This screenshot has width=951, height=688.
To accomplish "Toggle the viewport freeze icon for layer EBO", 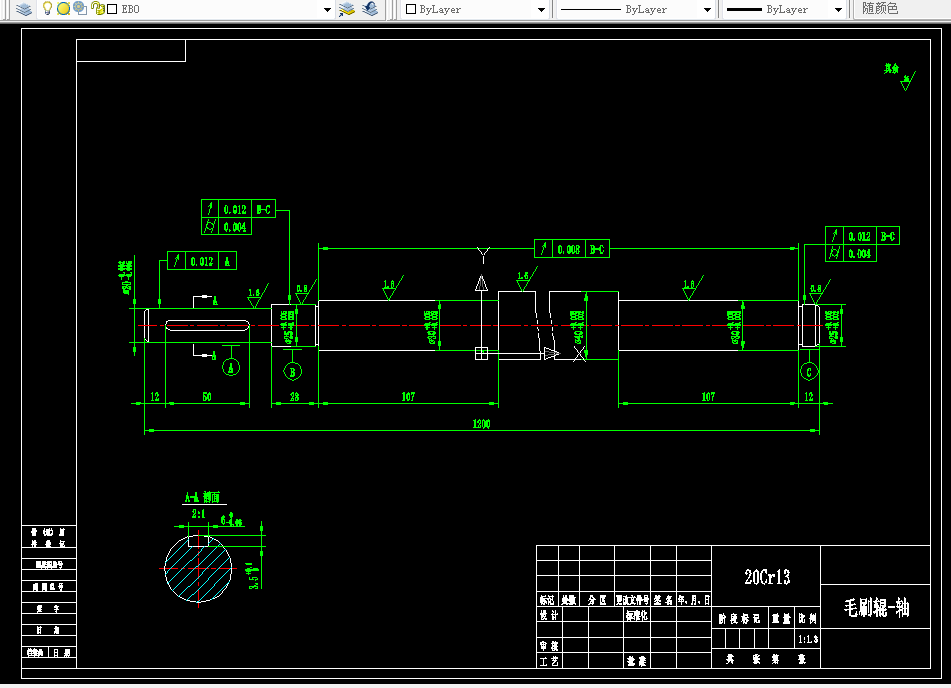I will pyautogui.click(x=80, y=8).
